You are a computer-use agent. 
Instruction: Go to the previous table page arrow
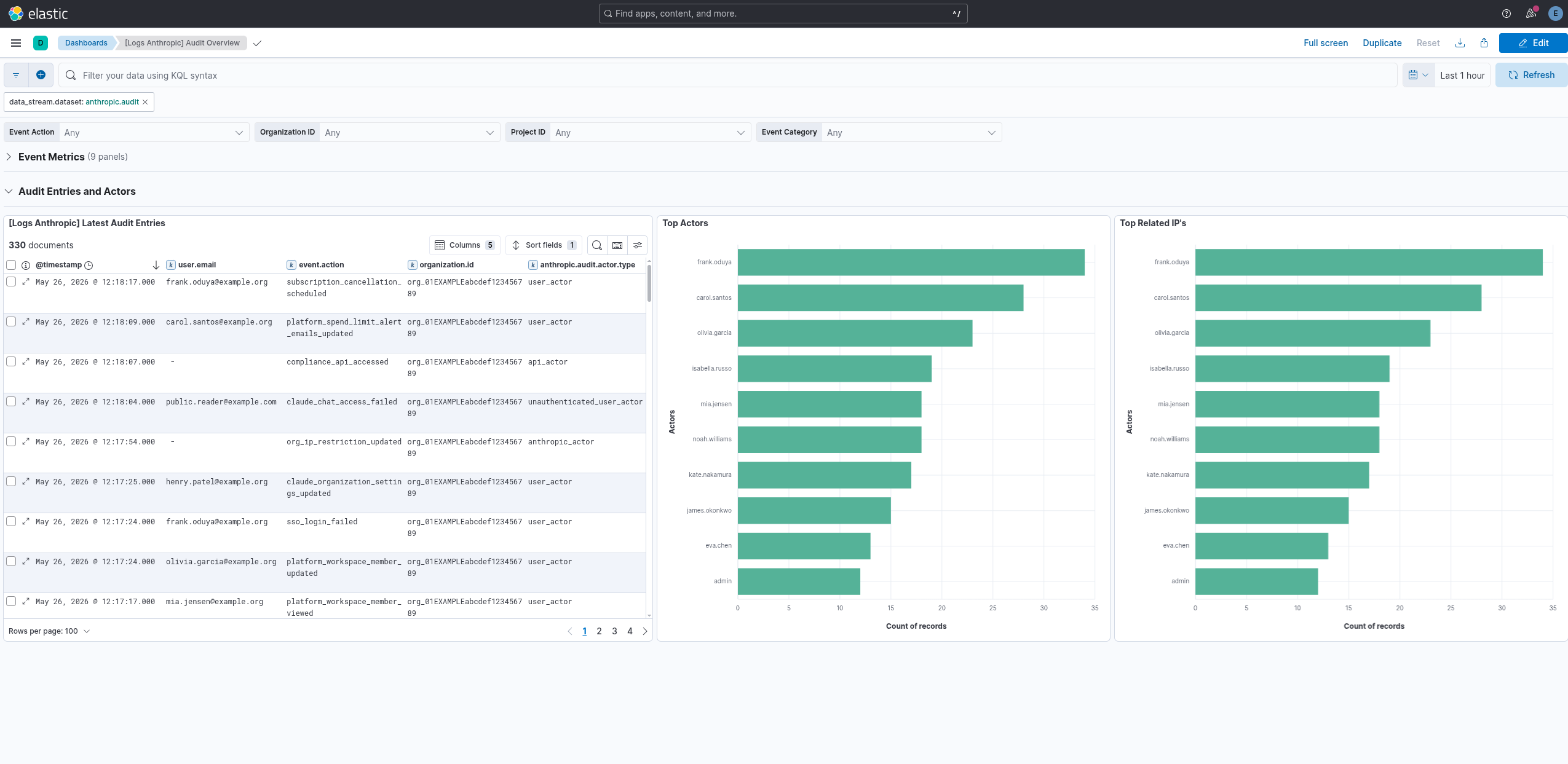569,631
